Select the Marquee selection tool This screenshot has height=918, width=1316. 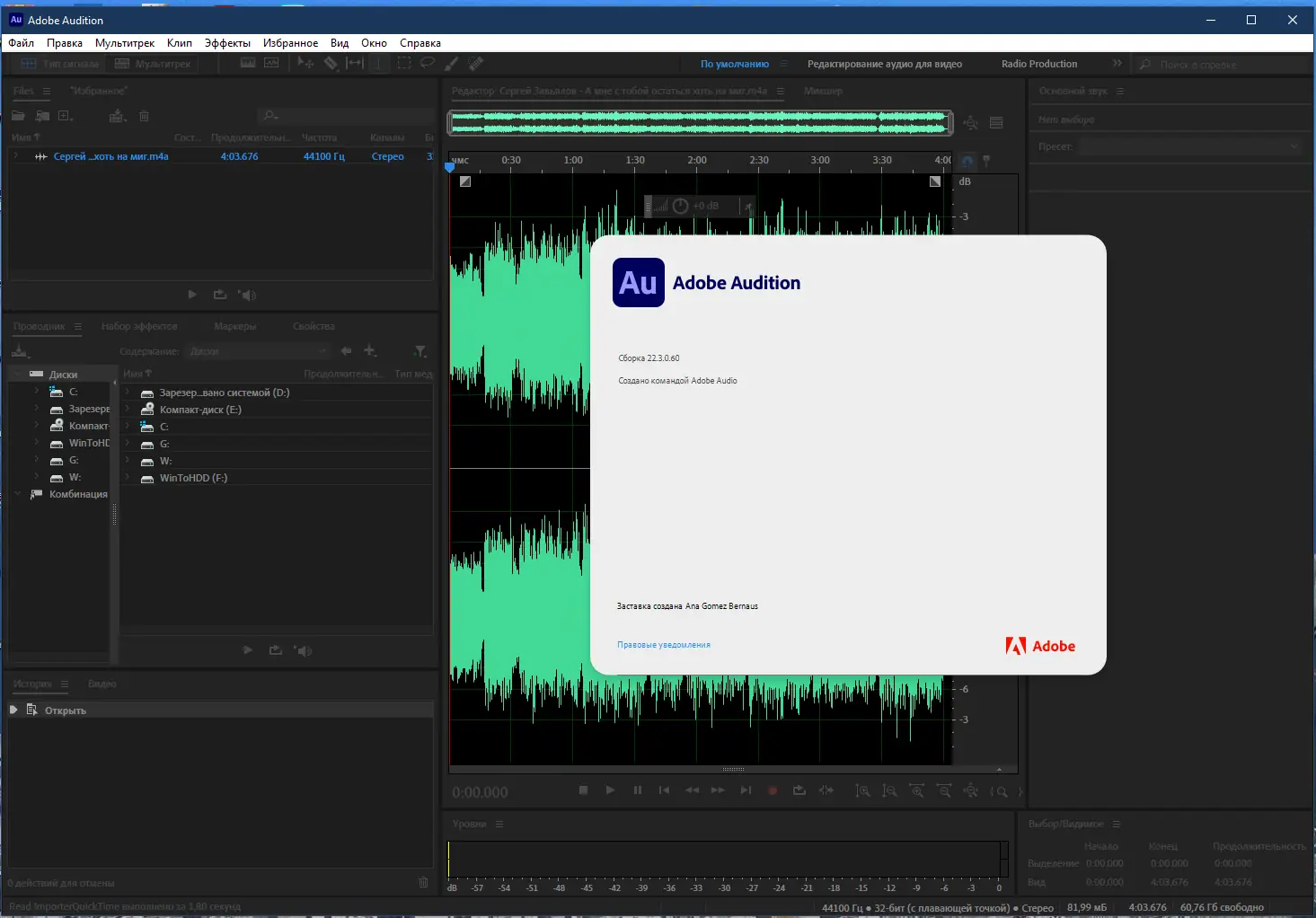(x=404, y=63)
